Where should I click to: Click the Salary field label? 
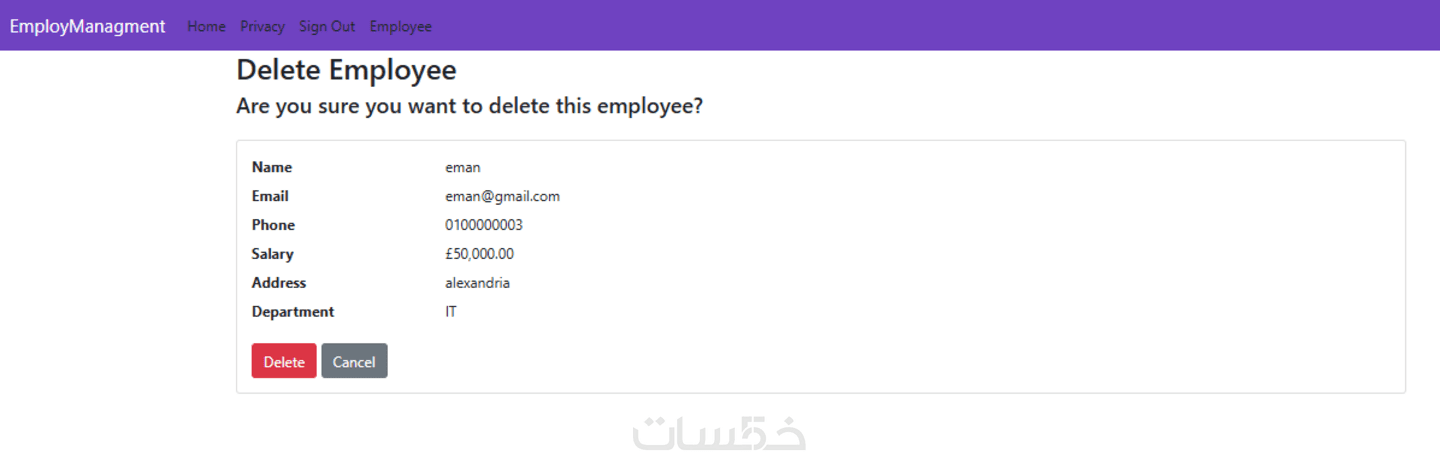coord(272,254)
